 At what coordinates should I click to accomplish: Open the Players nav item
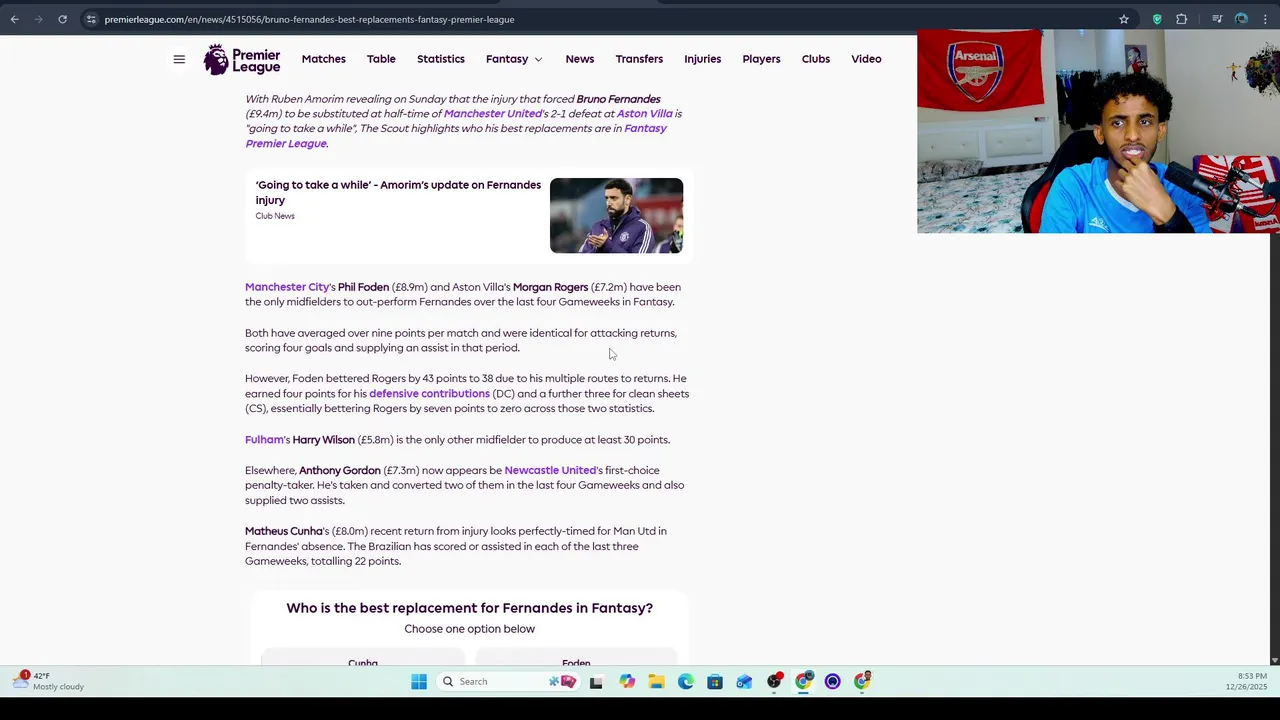tap(761, 59)
